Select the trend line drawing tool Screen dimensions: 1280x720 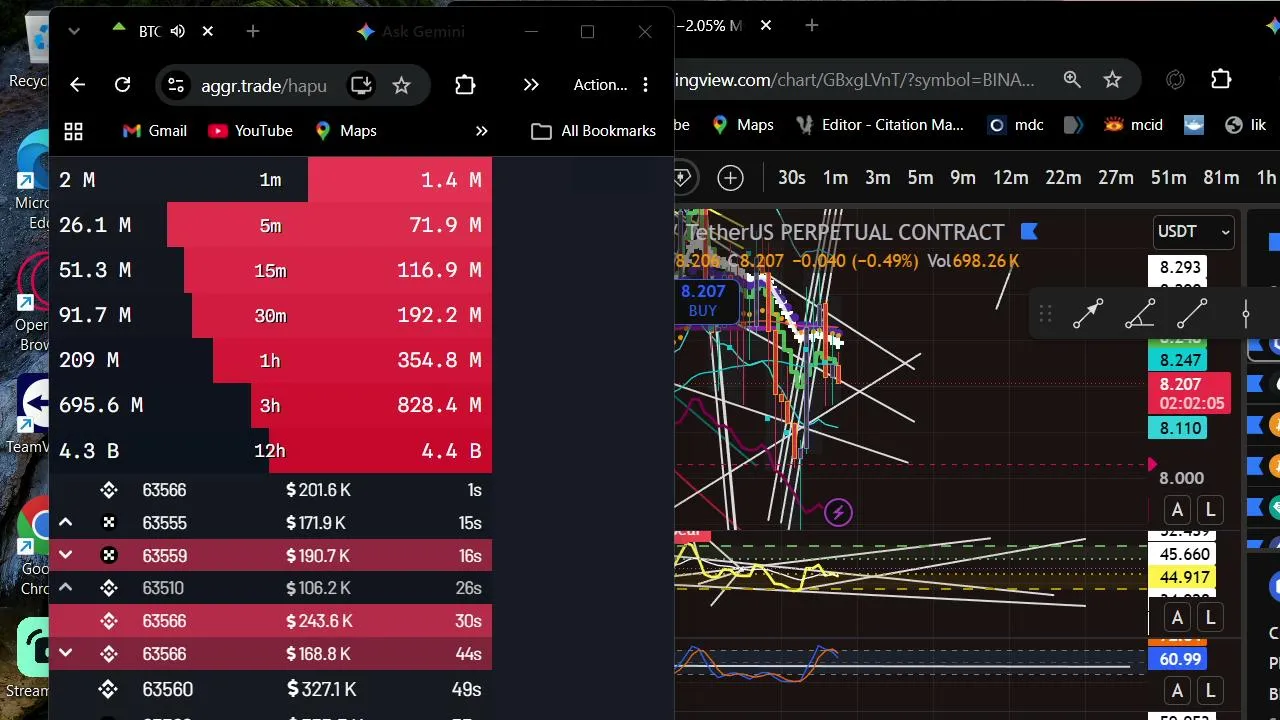pos(1192,314)
